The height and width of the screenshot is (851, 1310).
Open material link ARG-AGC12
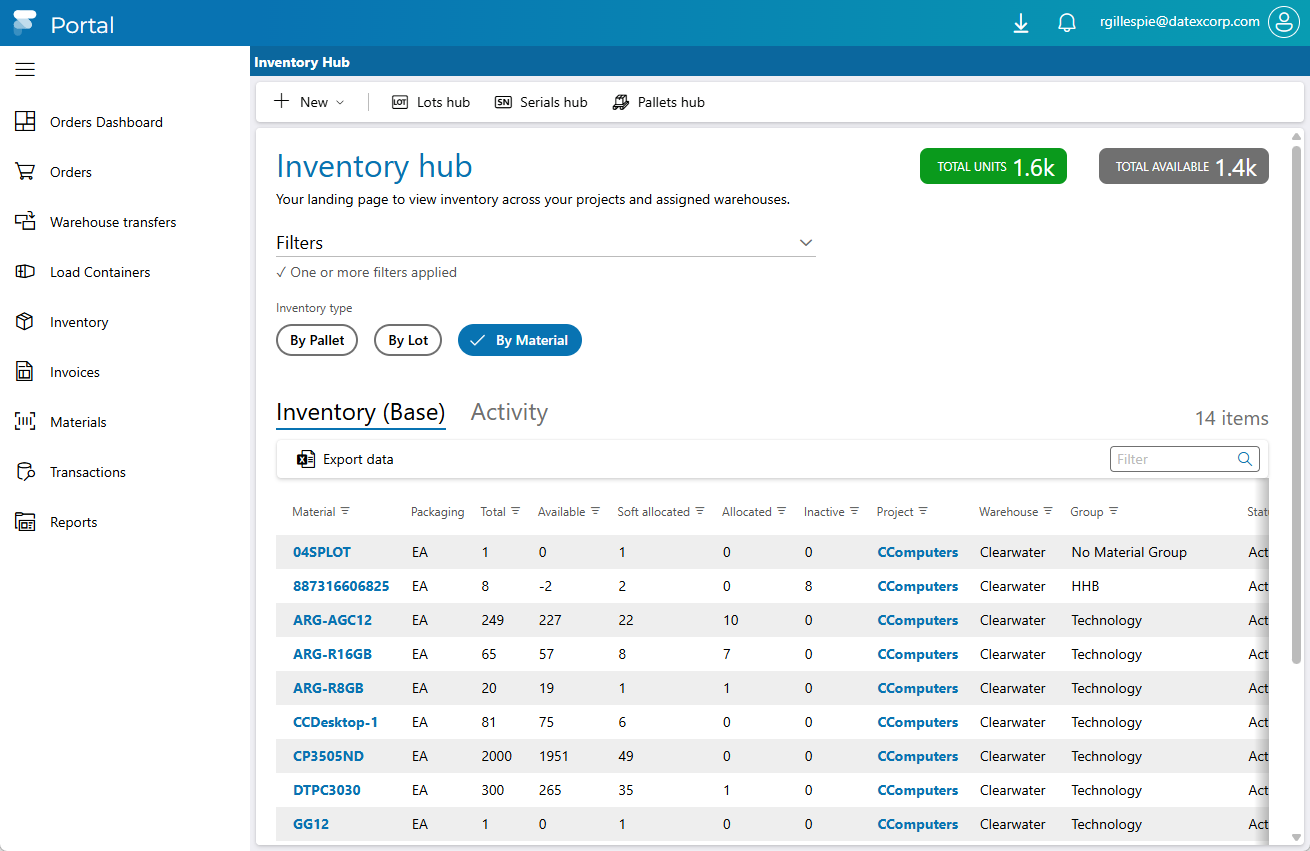pos(332,620)
